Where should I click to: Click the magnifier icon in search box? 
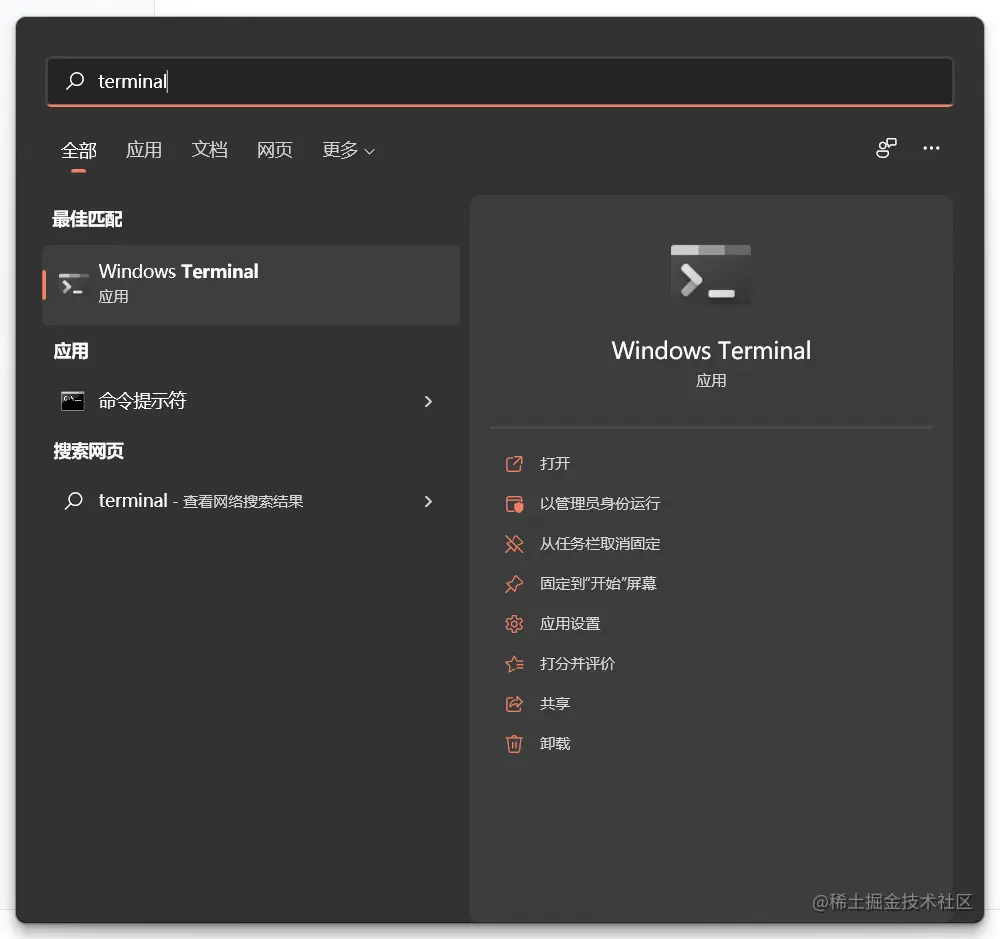click(75, 80)
